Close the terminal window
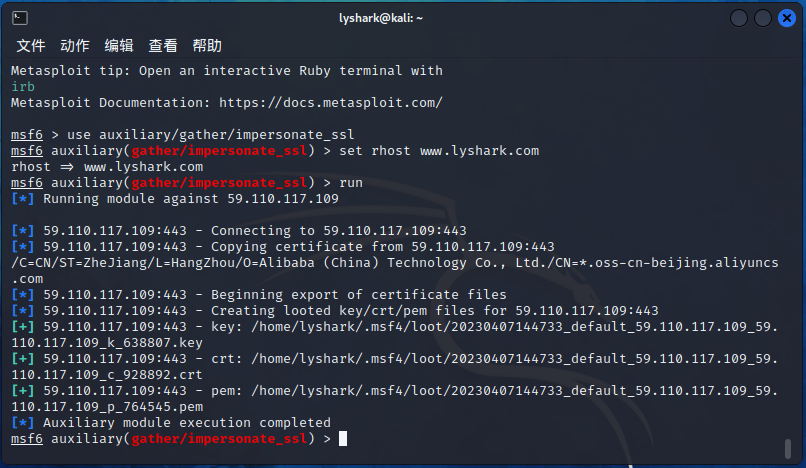The width and height of the screenshot is (806, 468). pyautogui.click(x=787, y=18)
